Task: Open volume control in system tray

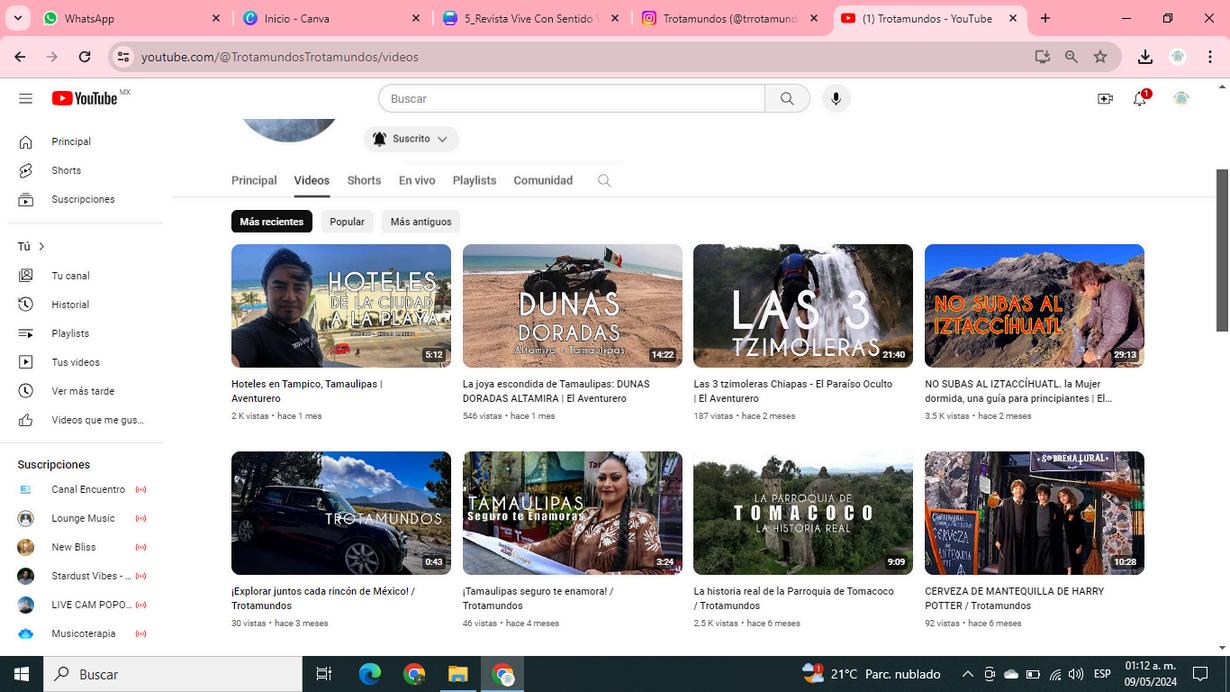Action: coord(1076,674)
